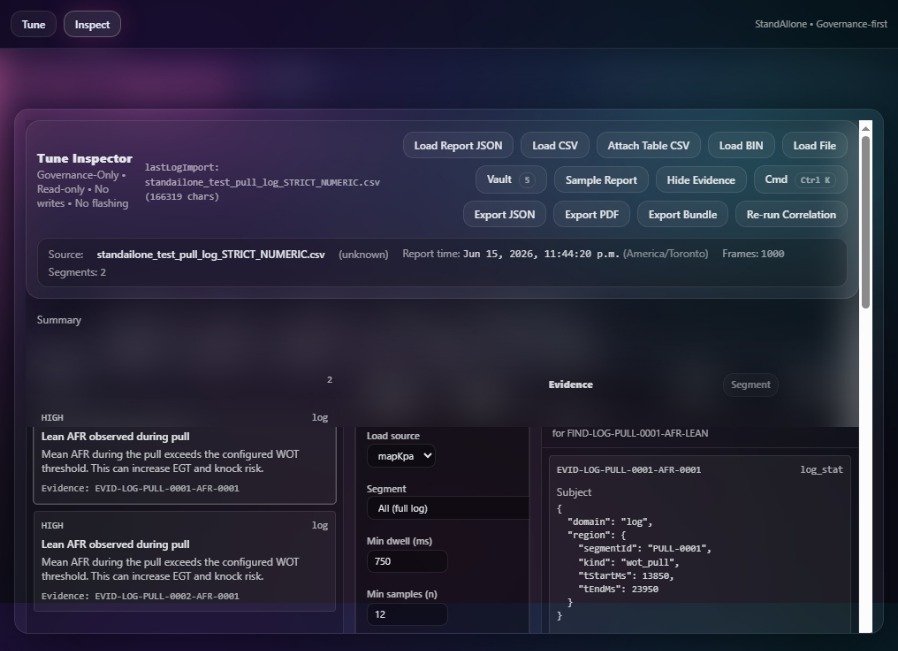Toggle the Hide Evidence button
This screenshot has height=651, width=898.
coord(700,180)
